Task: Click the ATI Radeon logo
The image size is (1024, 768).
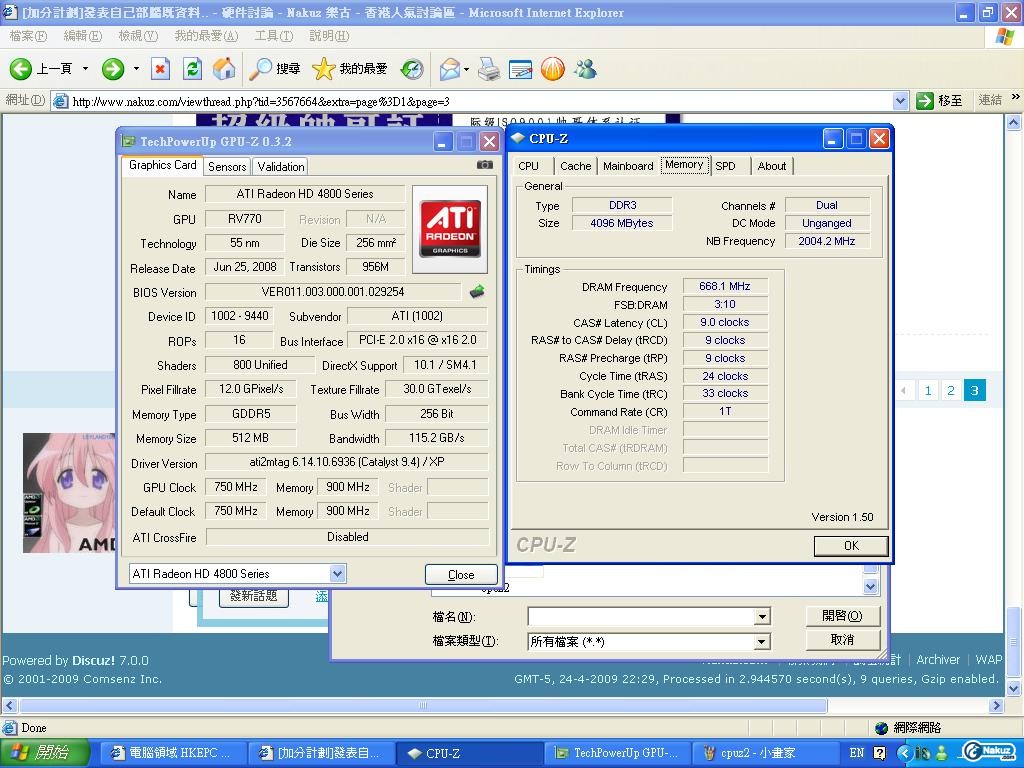Action: [x=450, y=229]
